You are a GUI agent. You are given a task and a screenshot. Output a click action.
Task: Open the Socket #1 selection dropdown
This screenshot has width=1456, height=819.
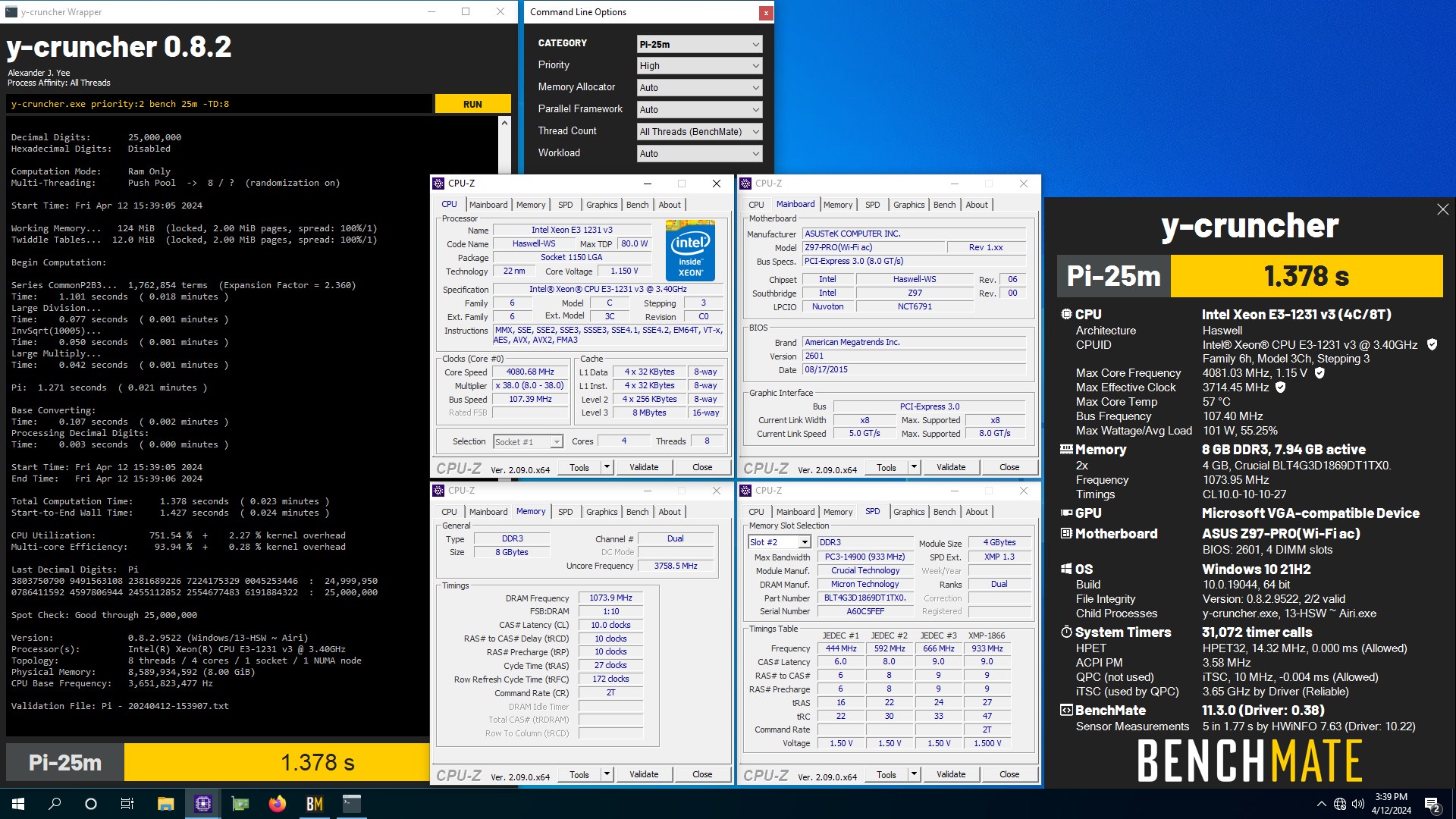pyautogui.click(x=528, y=442)
